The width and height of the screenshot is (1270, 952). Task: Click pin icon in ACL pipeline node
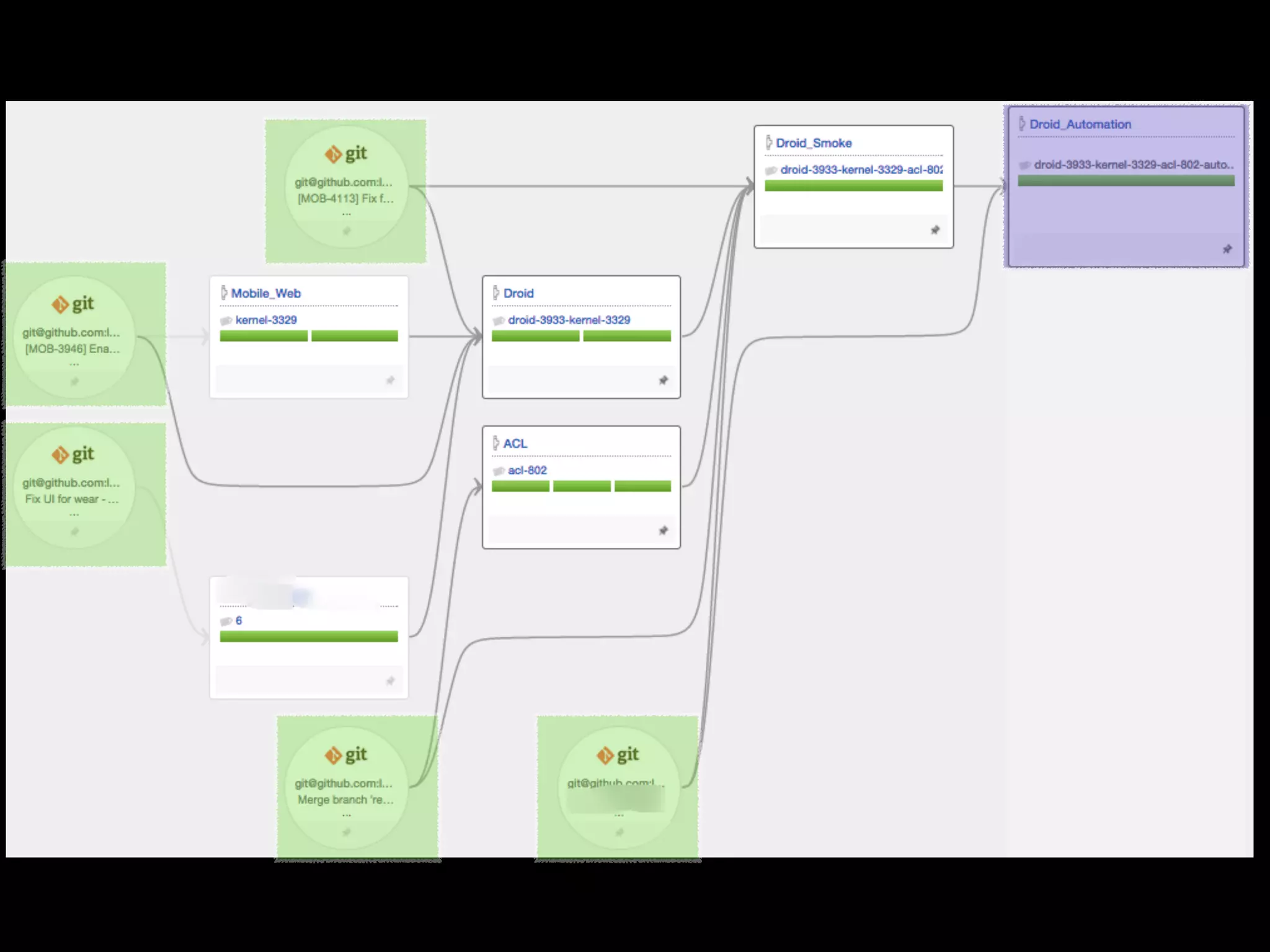pos(663,531)
